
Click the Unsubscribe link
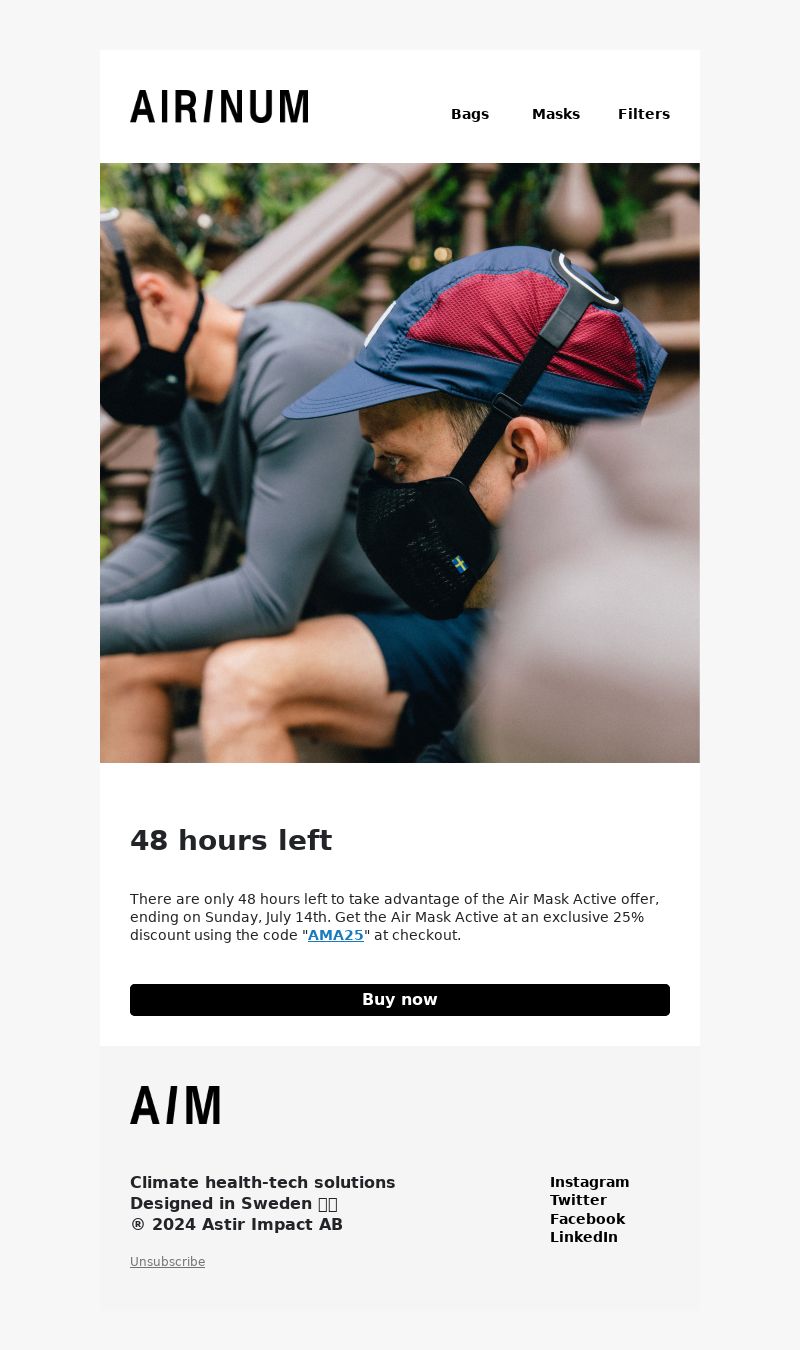point(167,1262)
